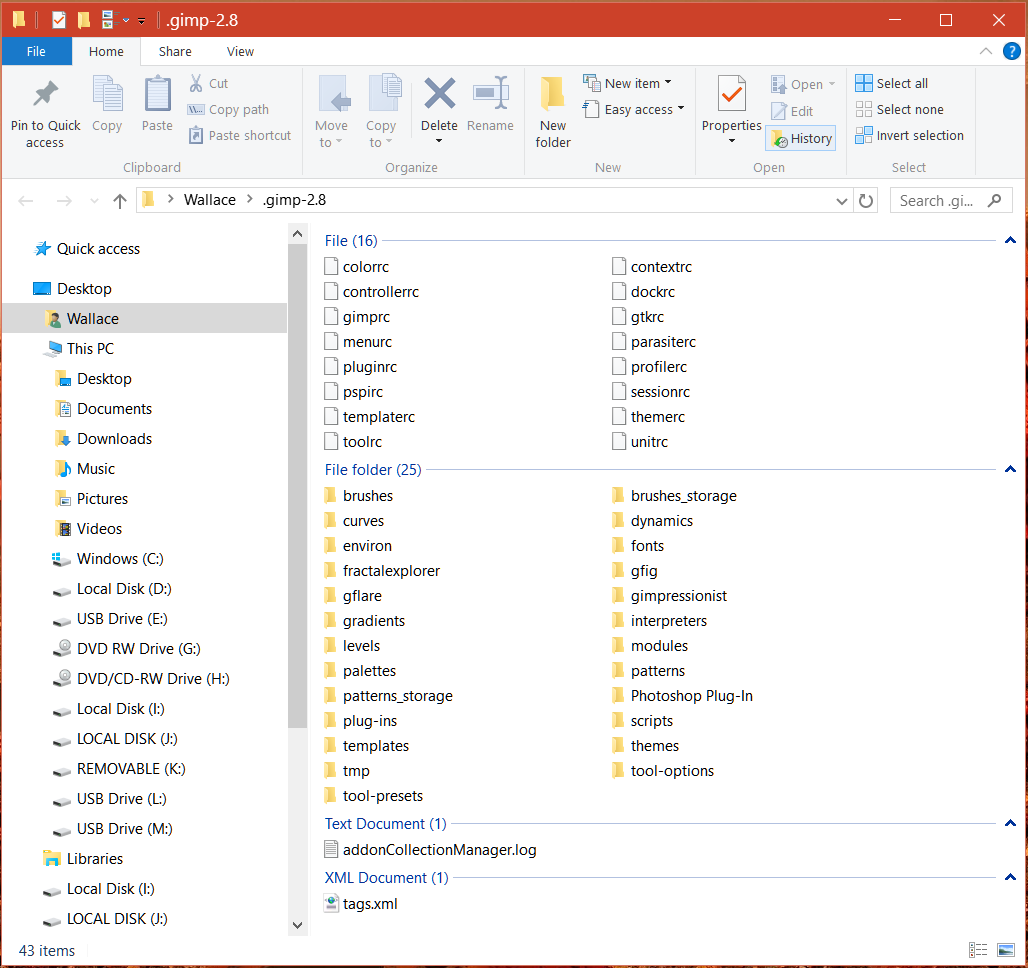Screen dimensions: 1028x968
Task: Customize Quick Access Toolbar dropdown arrow
Action: [141, 21]
